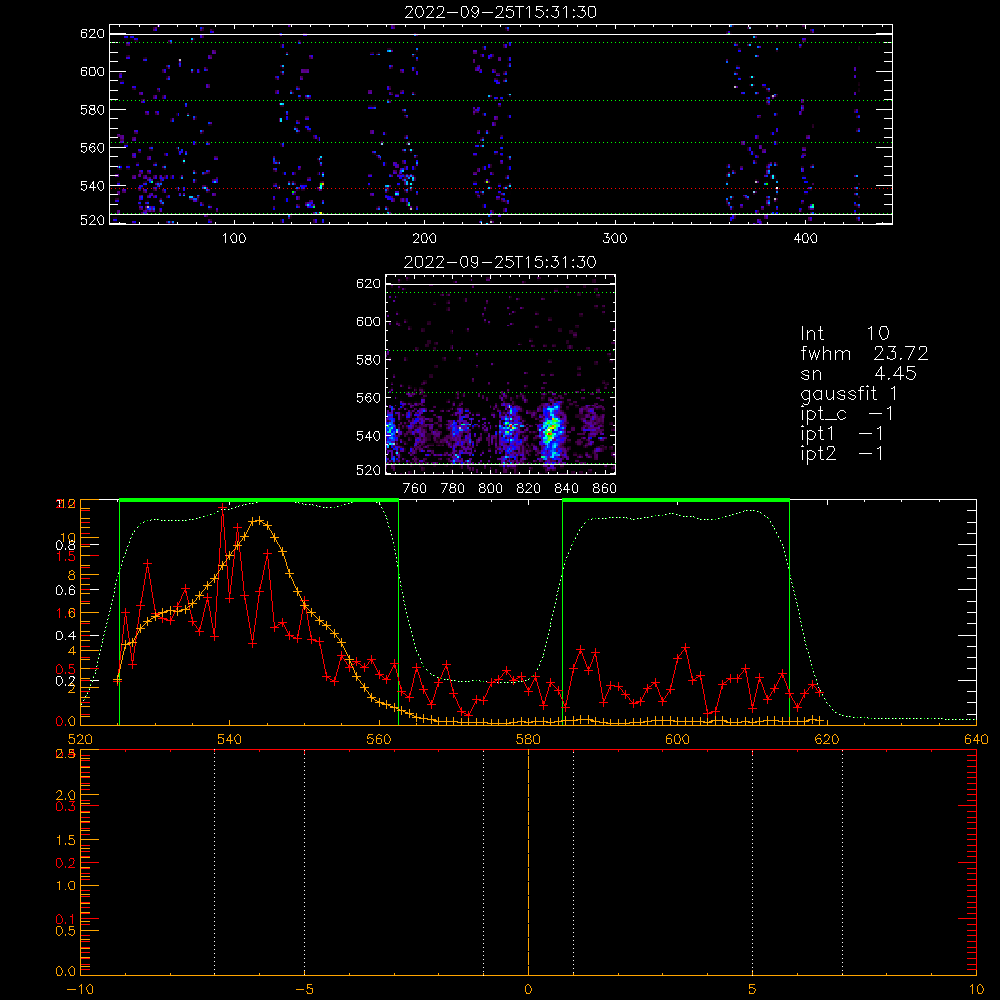Click the orange Gaussian fit curve peak
The image size is (1000, 1000).
coord(257,520)
